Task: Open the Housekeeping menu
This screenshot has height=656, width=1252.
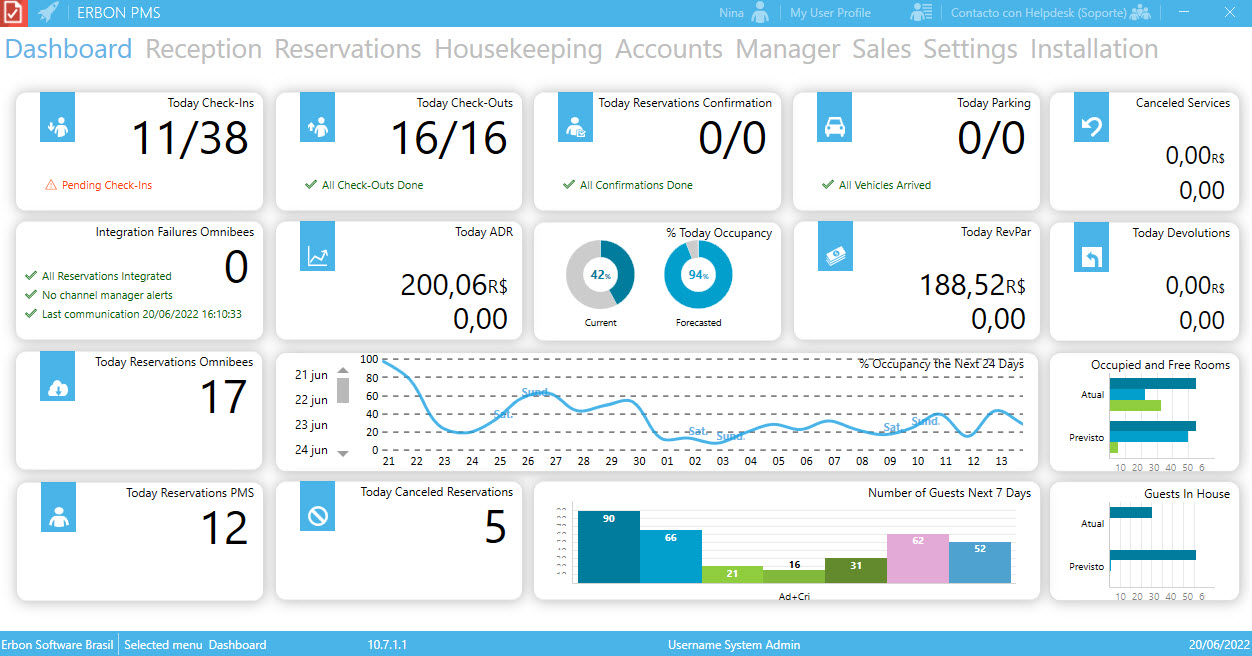Action: 518,49
